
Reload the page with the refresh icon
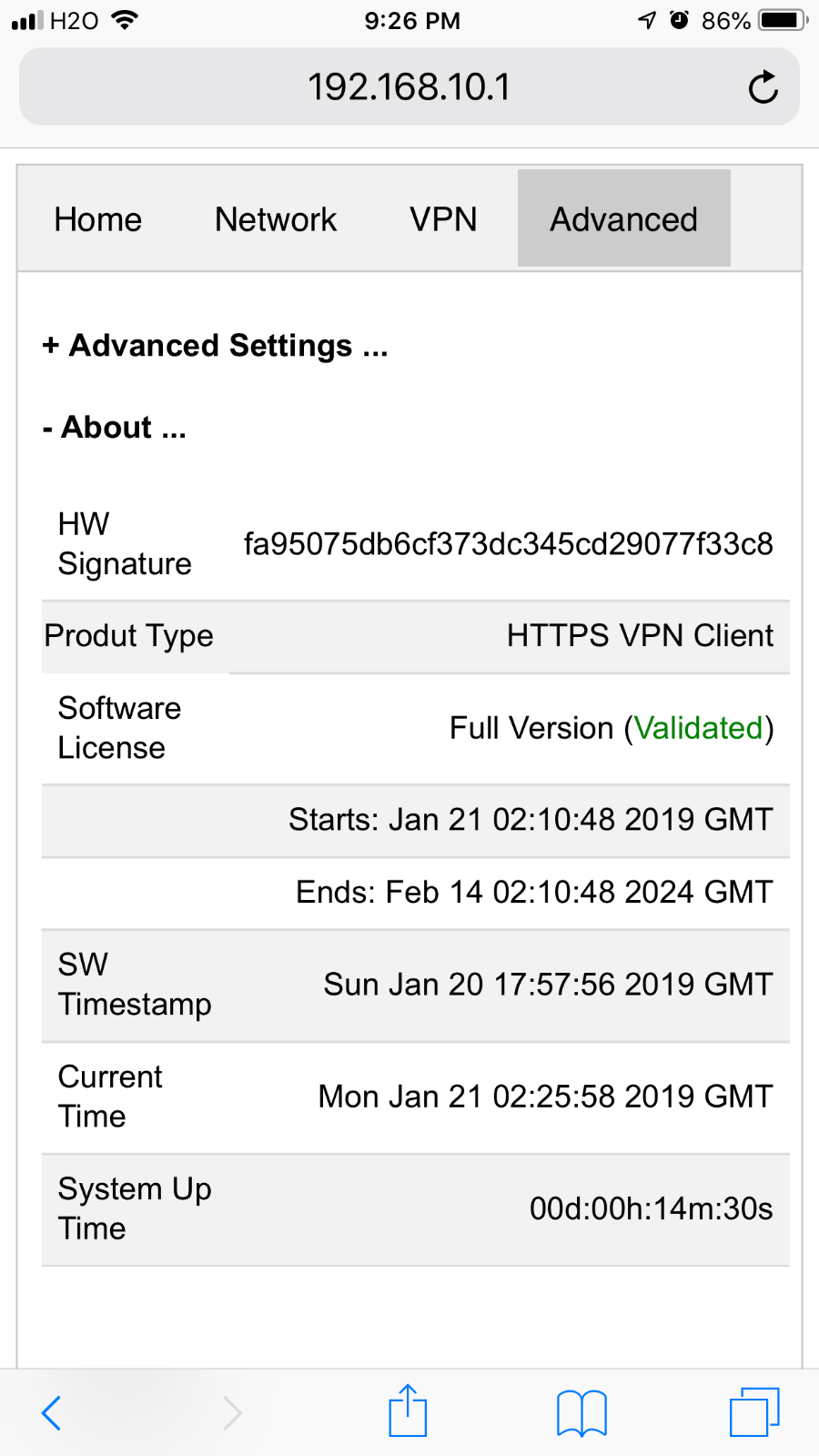point(763,87)
